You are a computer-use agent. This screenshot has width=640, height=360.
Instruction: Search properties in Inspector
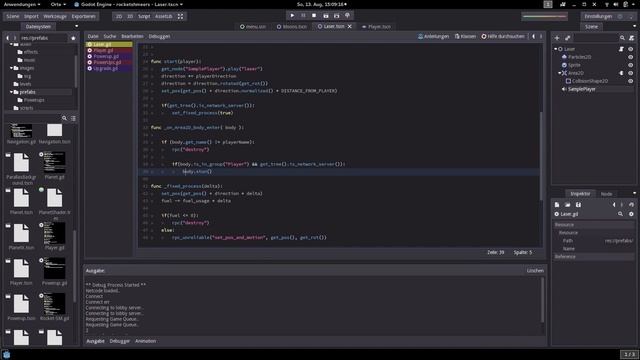[x=620, y=214]
